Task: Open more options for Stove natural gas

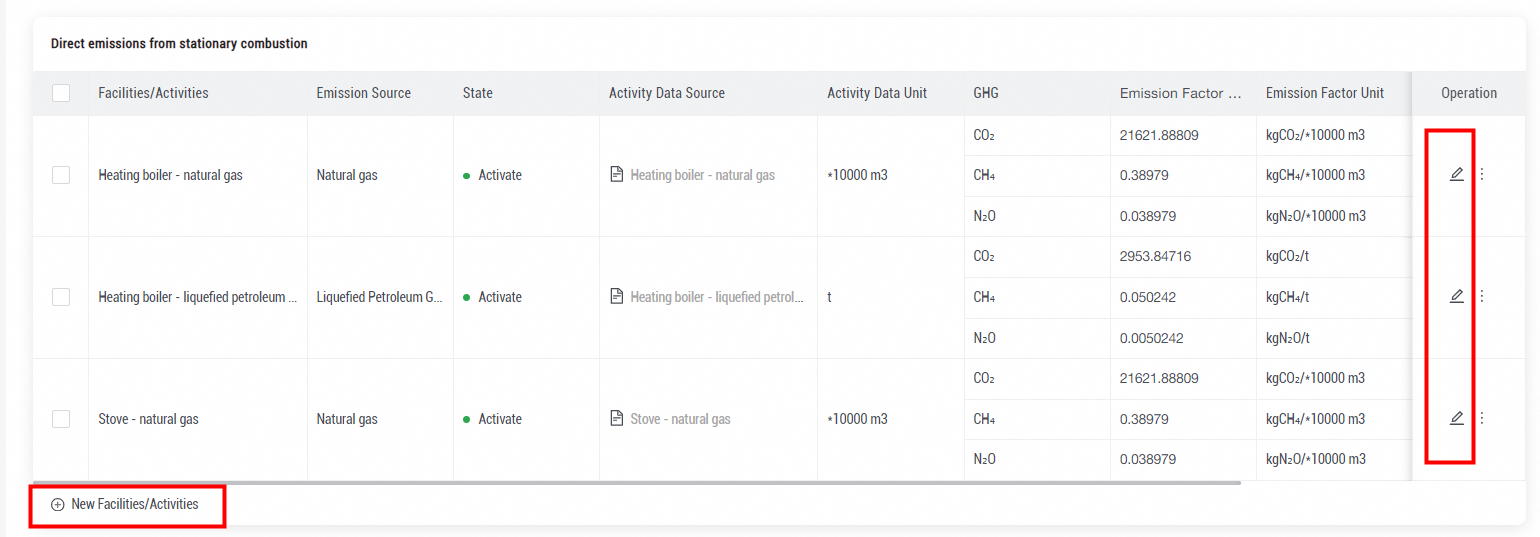Action: (1482, 419)
